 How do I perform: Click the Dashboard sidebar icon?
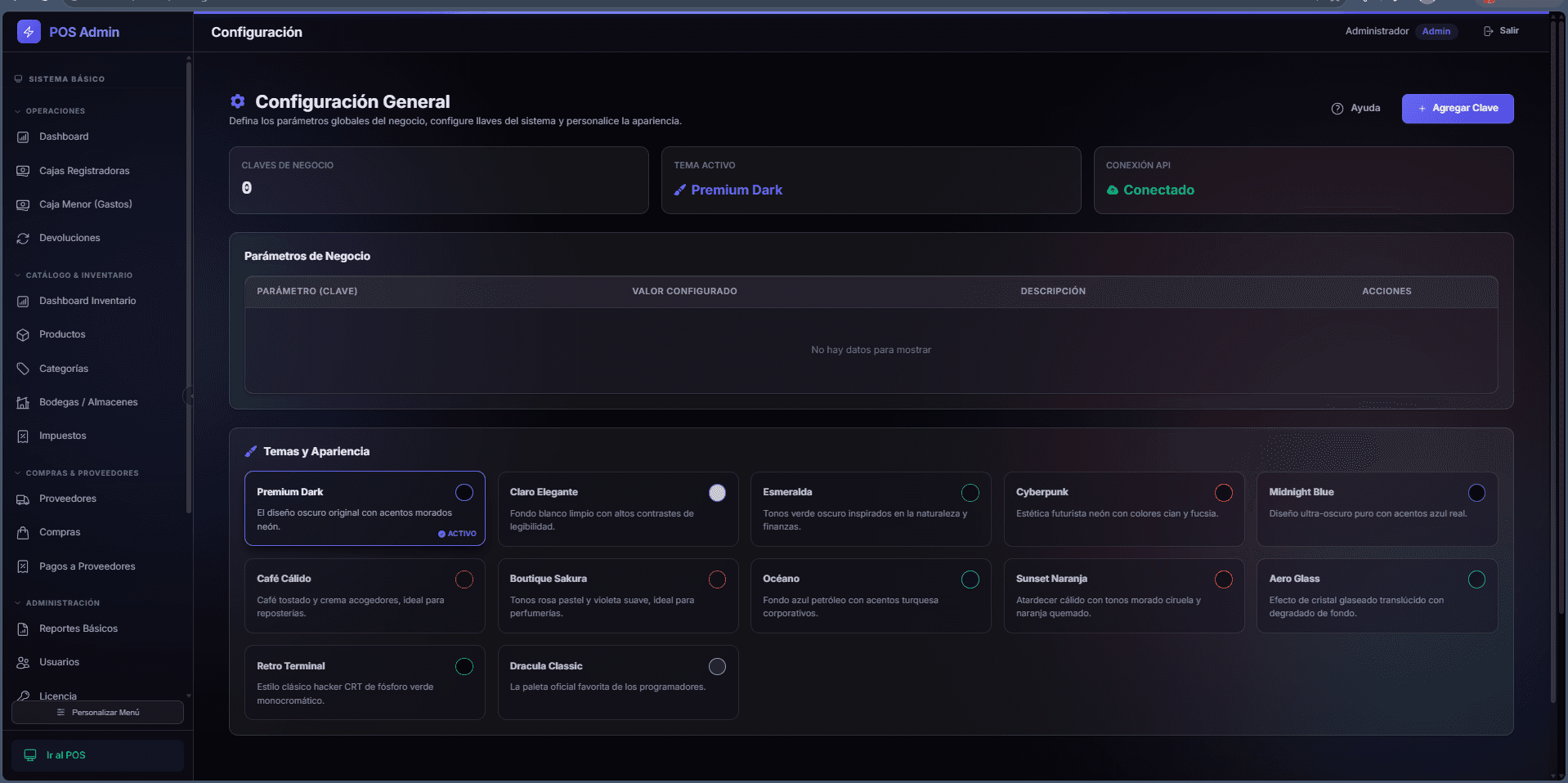click(x=23, y=137)
